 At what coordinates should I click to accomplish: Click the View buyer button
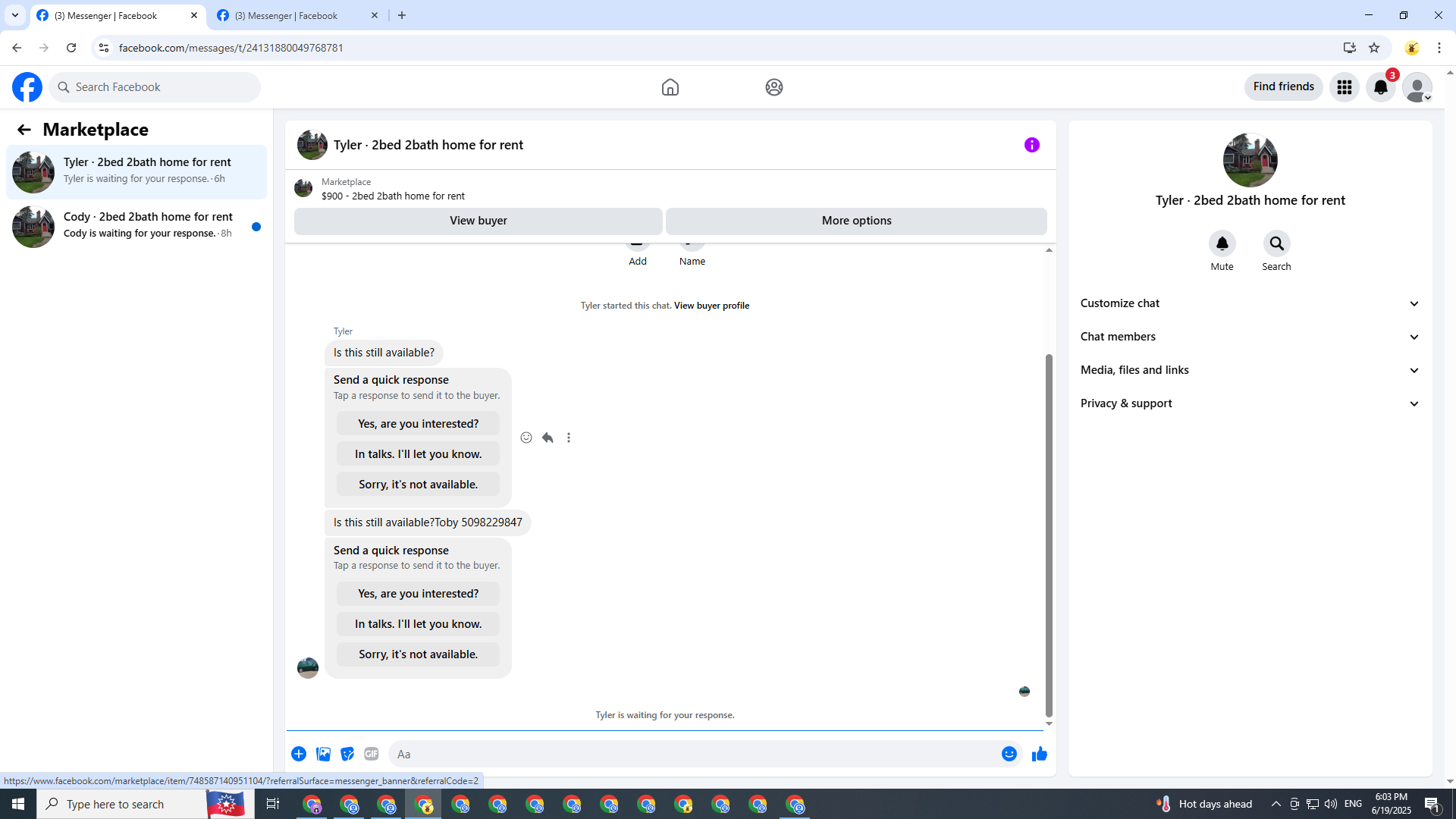pos(478,221)
